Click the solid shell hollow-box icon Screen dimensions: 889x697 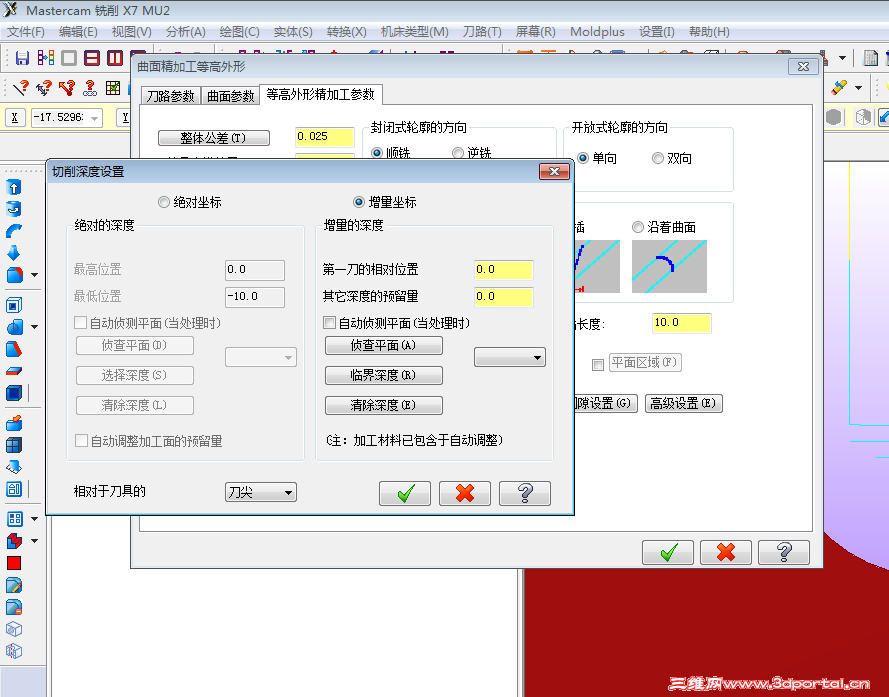coord(14,305)
